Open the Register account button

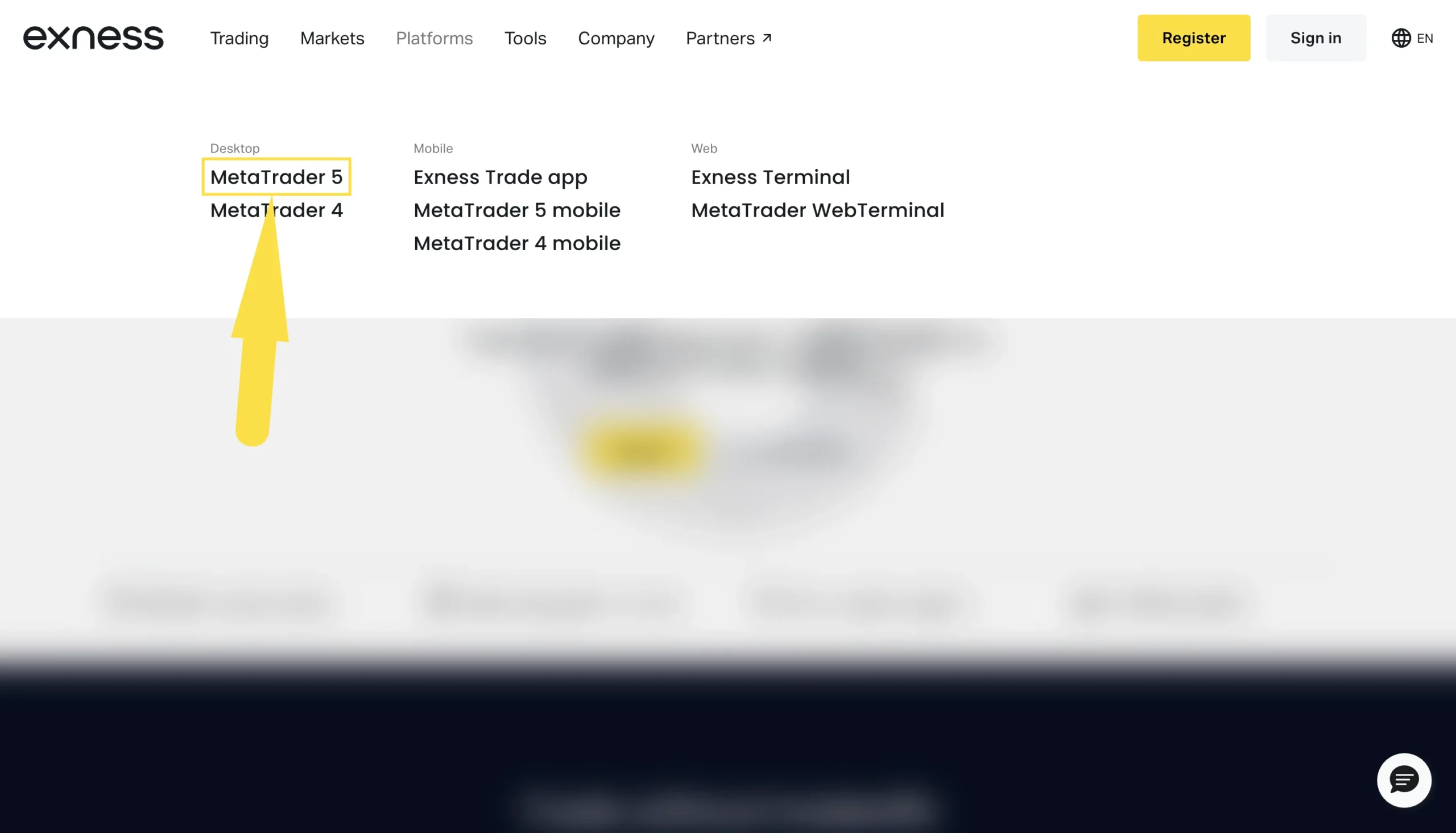1194,38
